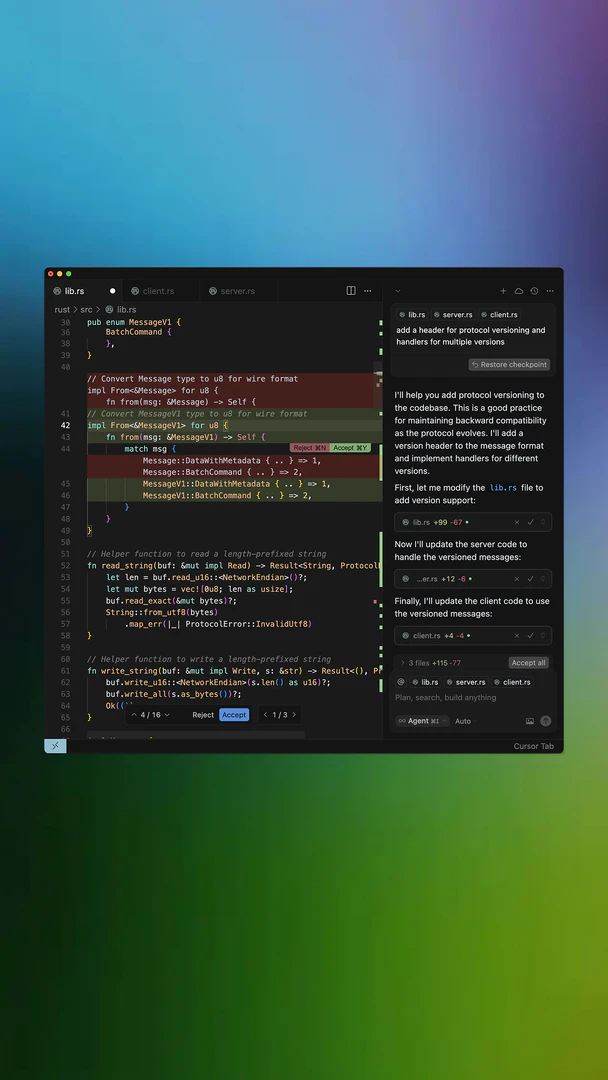Attach an image using the picture icon

point(530,721)
